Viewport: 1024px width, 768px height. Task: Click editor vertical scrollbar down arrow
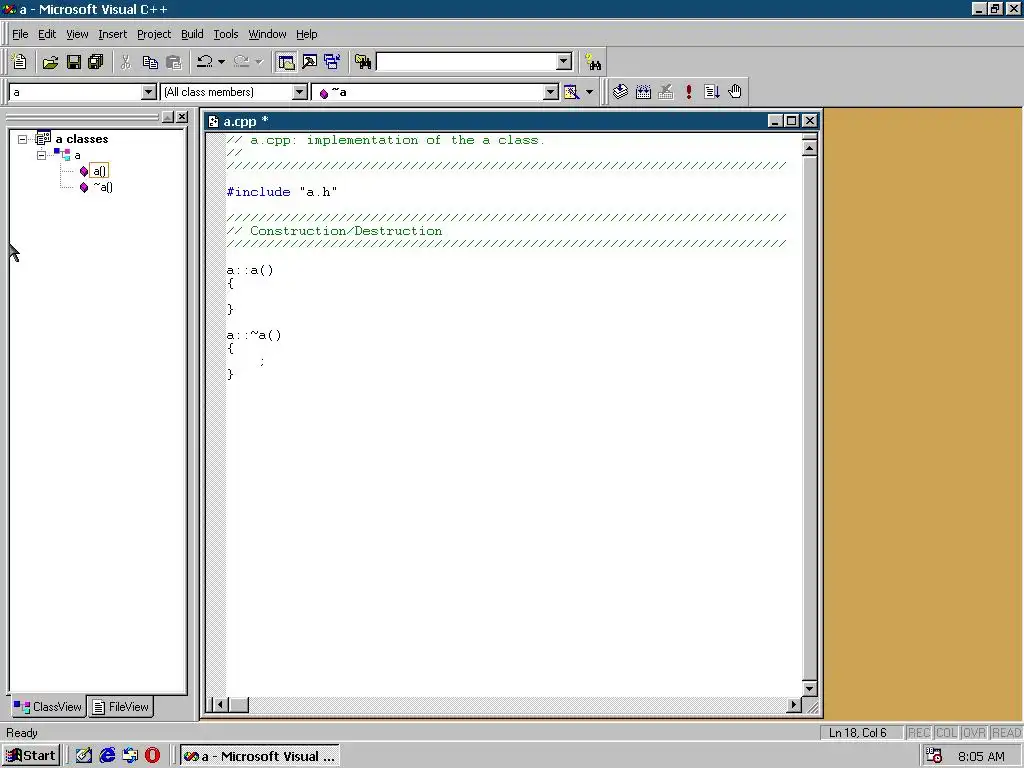point(809,688)
